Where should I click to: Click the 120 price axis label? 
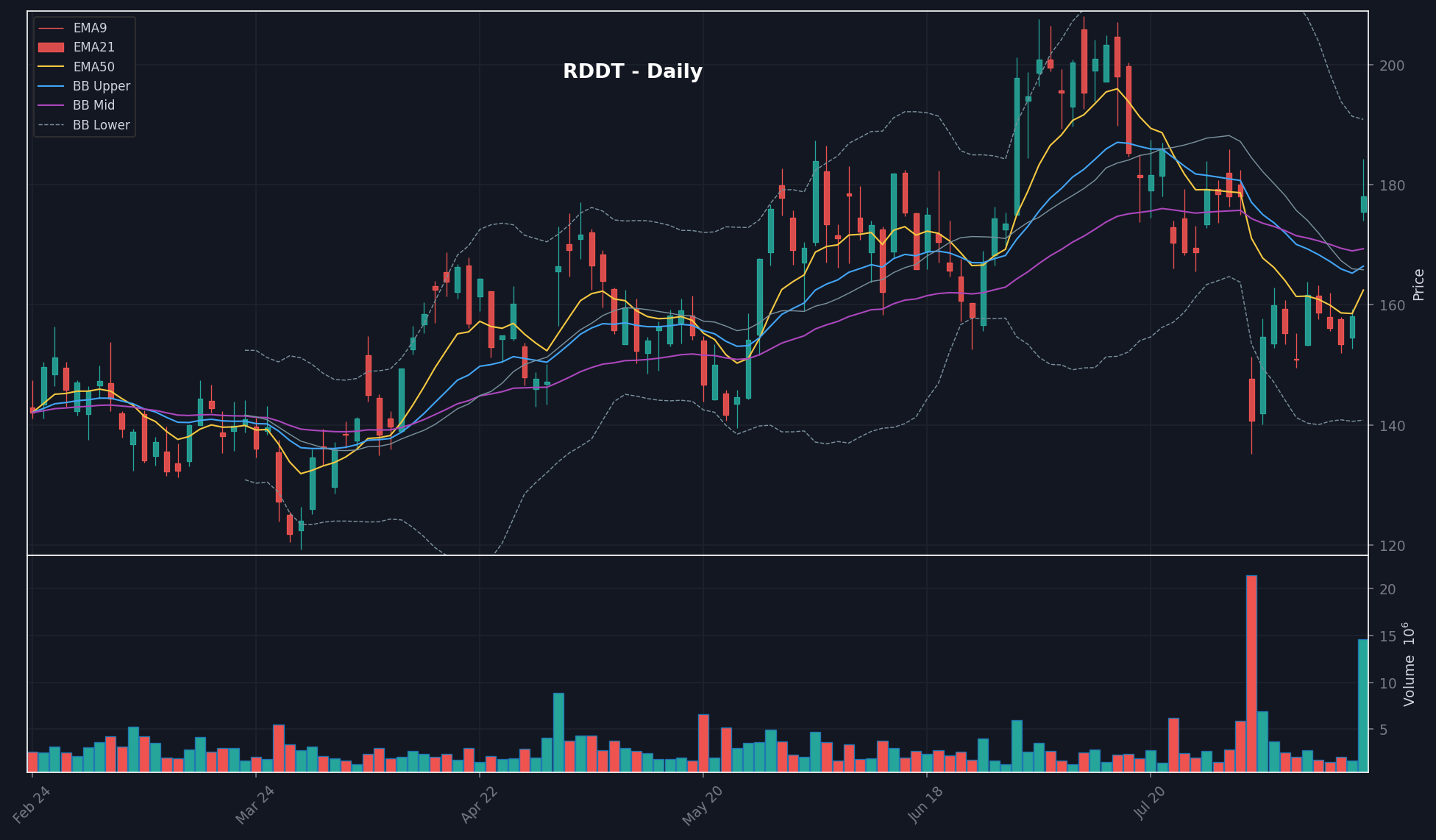click(x=1392, y=546)
